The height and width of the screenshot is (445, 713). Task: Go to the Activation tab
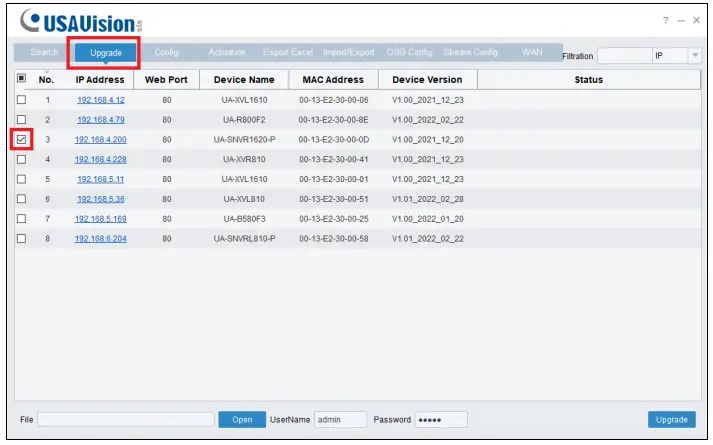[227, 52]
